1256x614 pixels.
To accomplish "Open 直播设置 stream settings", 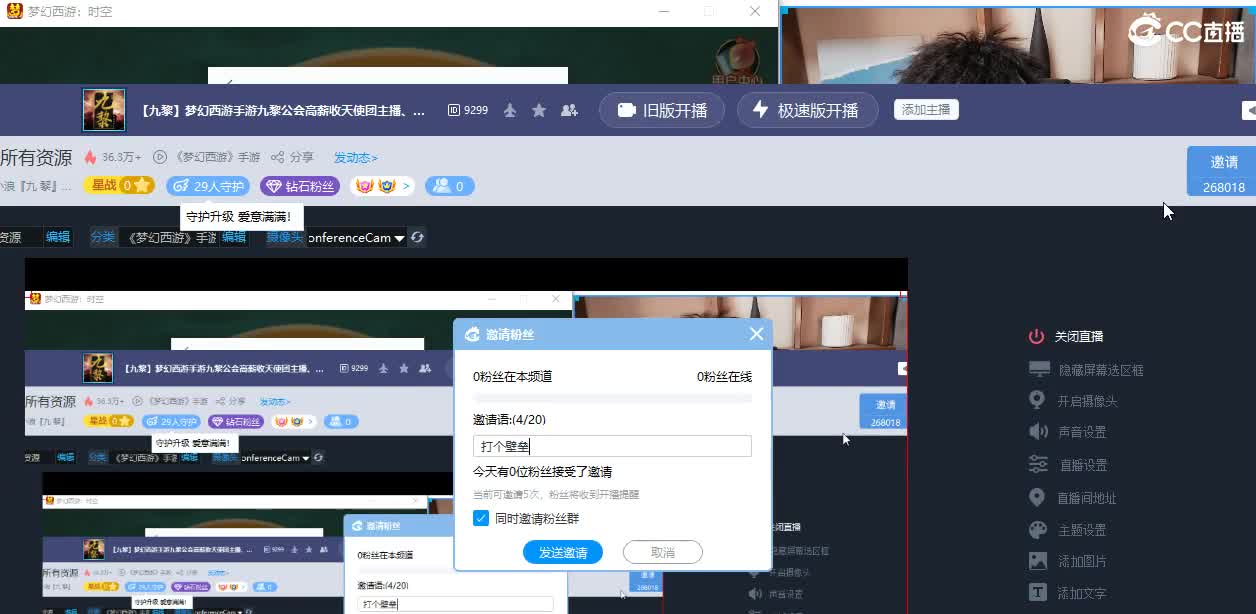I will [1067, 465].
